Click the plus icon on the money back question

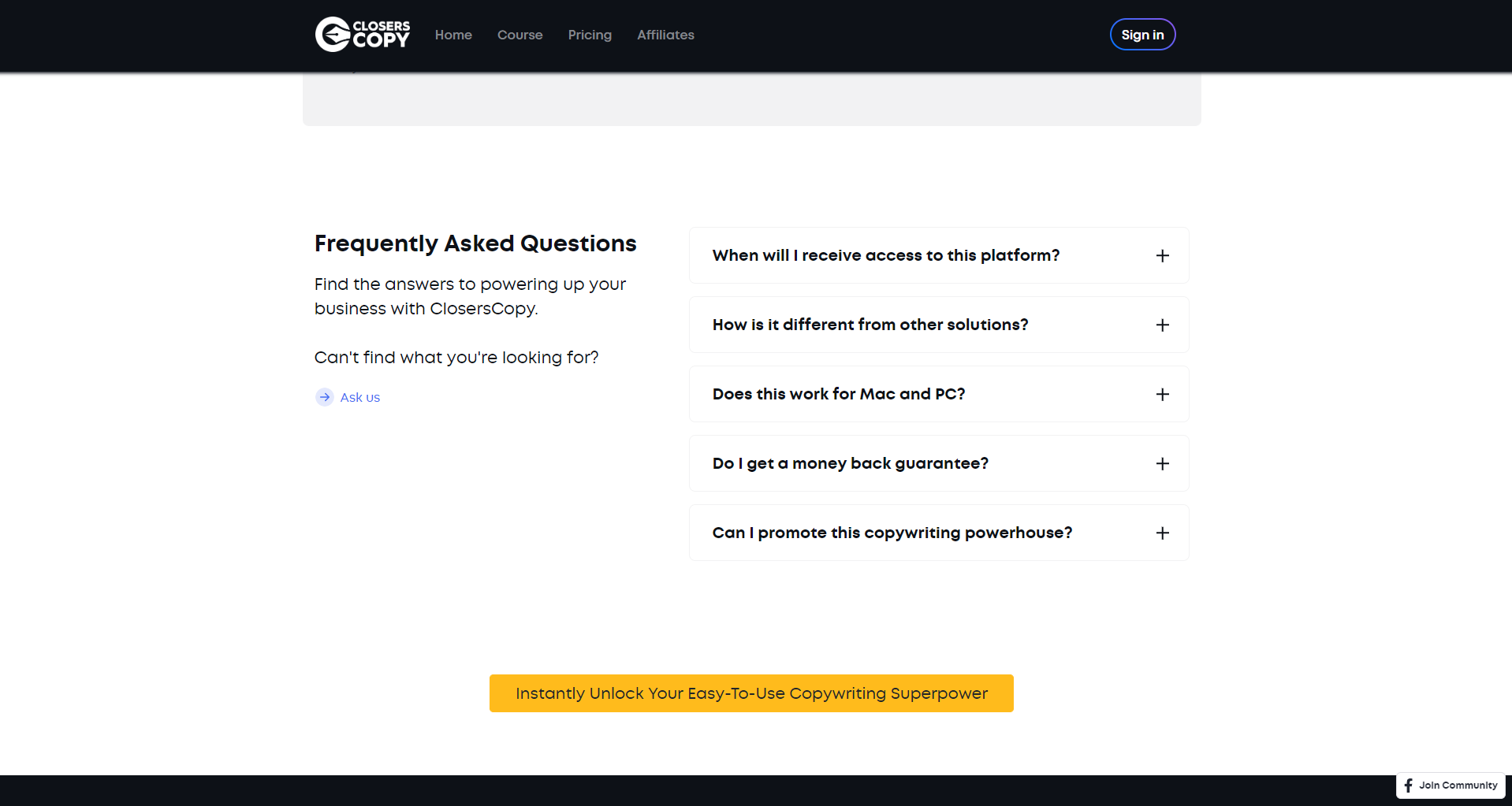pos(1162,463)
